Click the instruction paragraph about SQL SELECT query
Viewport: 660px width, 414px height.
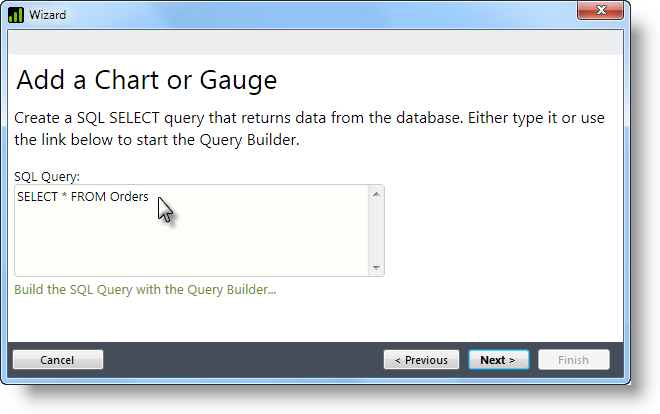[x=309, y=129]
